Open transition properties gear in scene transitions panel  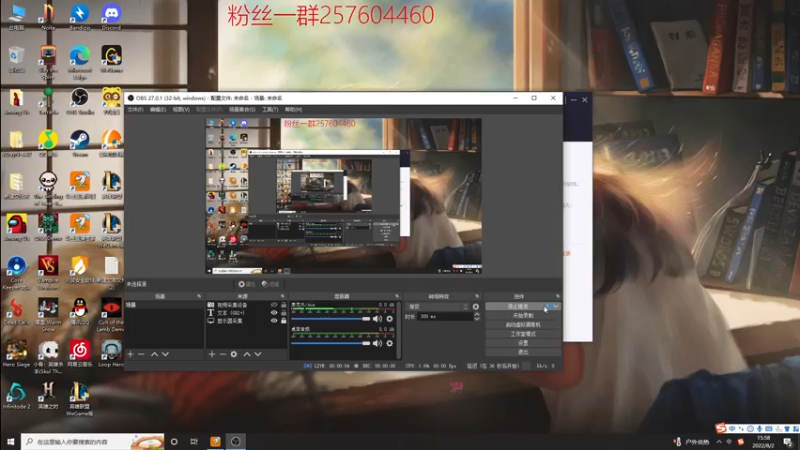tap(476, 307)
